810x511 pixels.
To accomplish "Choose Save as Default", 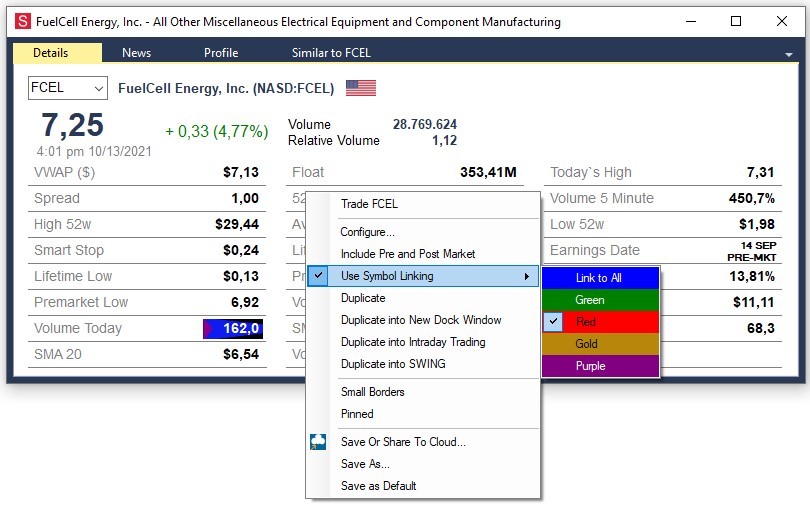I will 424,486.
